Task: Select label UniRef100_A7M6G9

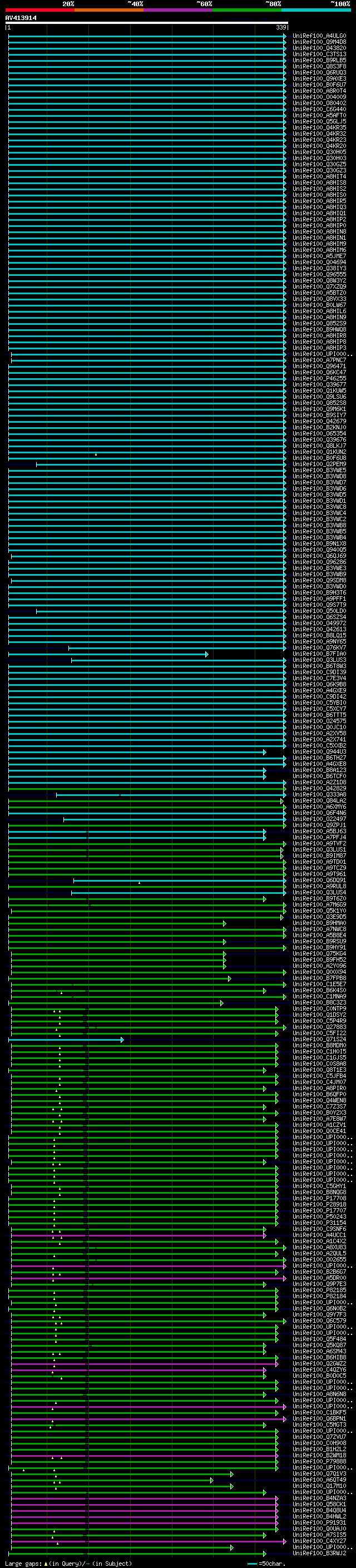Action: 319,904
